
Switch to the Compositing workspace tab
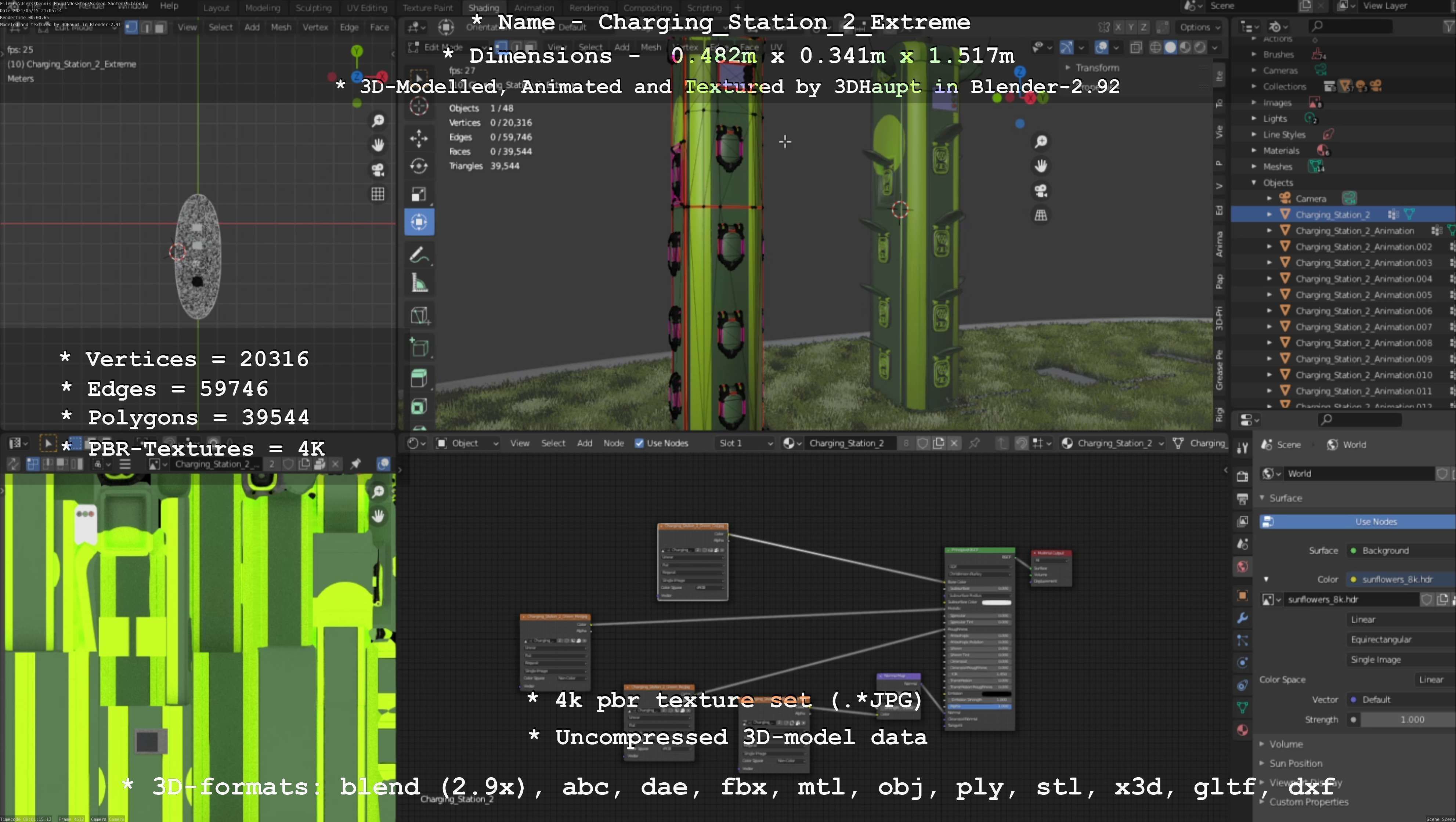coord(648,8)
